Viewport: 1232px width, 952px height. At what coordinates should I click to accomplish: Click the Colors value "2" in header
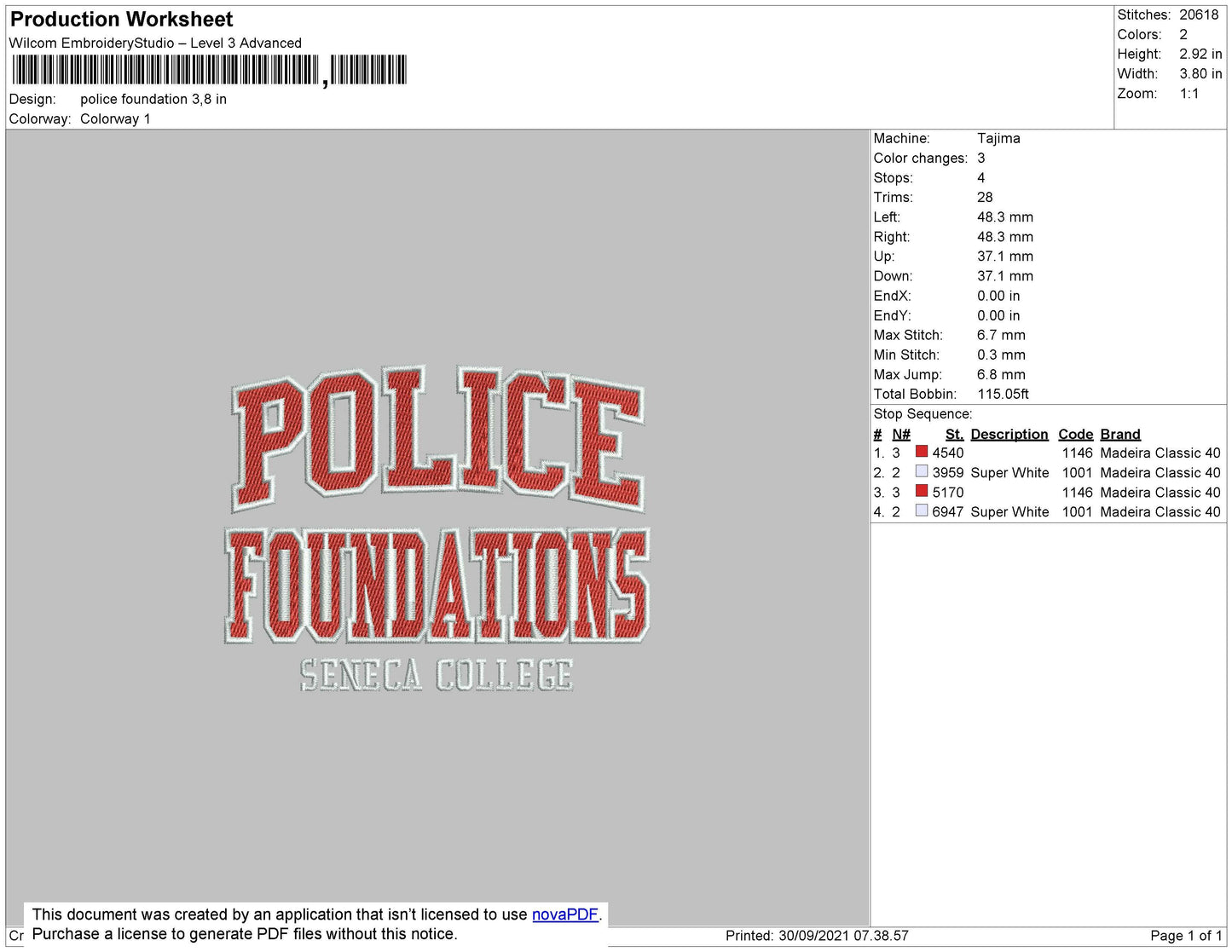(1183, 34)
